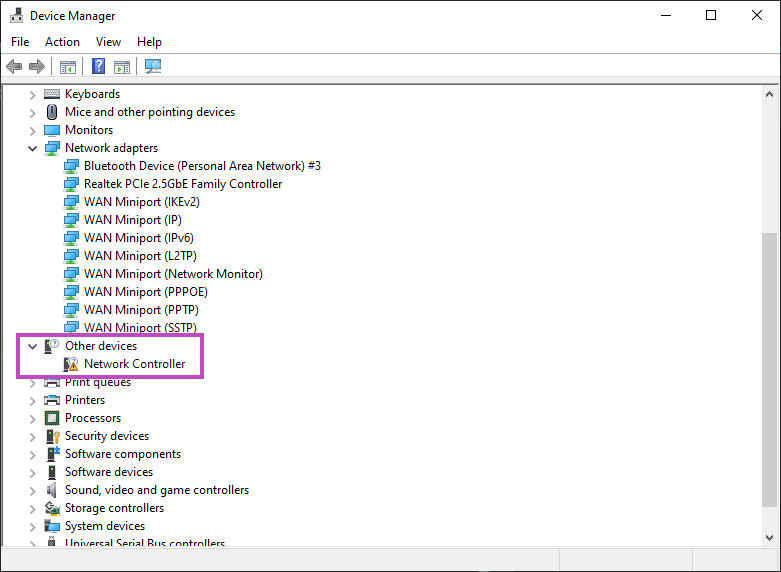
Task: Collapse the Network adapters node
Action: 32,148
